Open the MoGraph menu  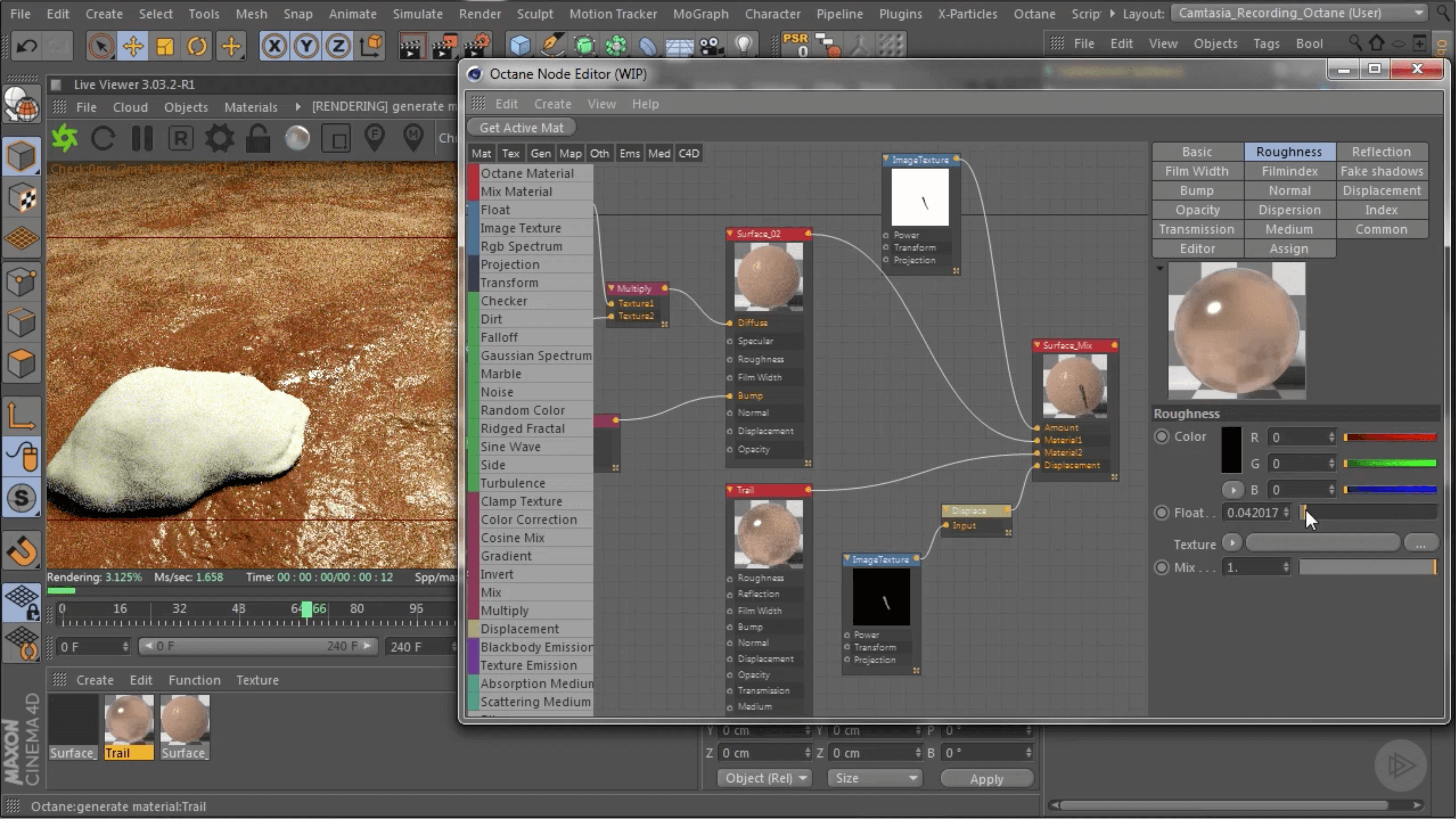[700, 14]
